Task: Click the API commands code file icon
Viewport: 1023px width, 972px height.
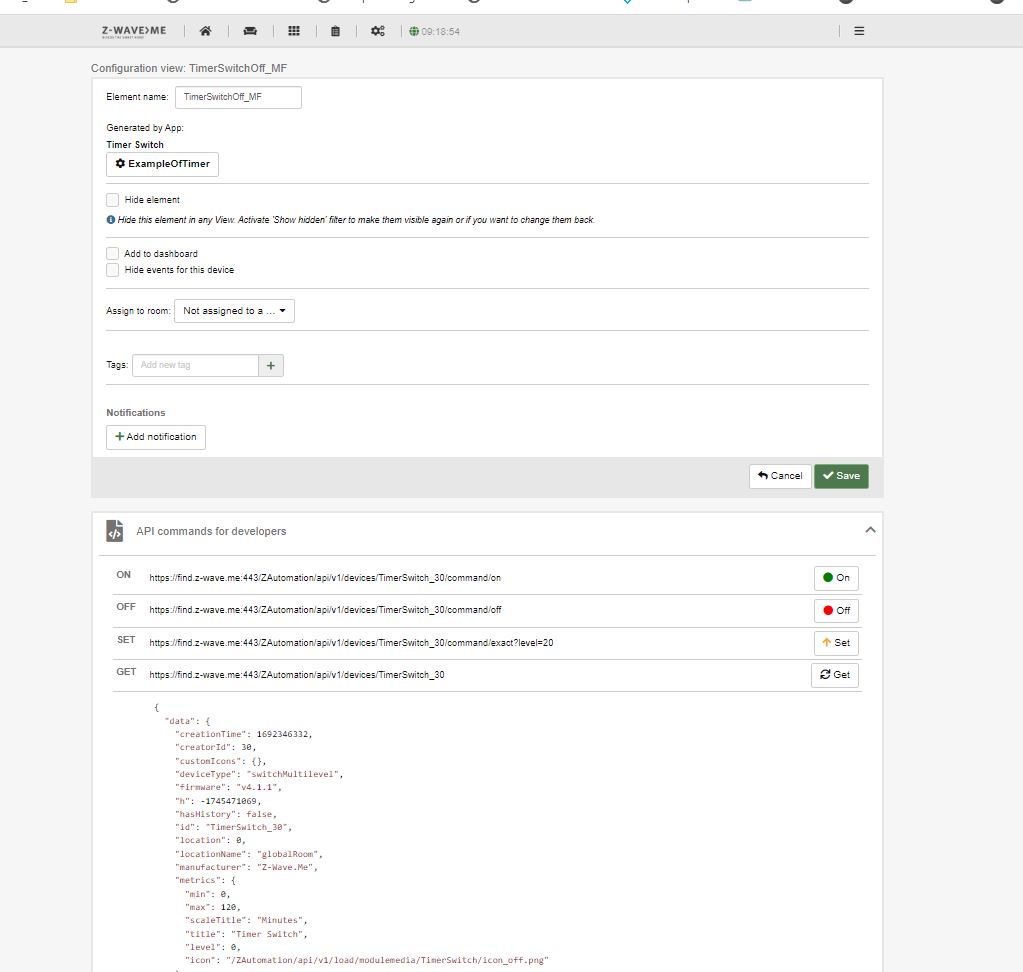Action: [x=115, y=531]
